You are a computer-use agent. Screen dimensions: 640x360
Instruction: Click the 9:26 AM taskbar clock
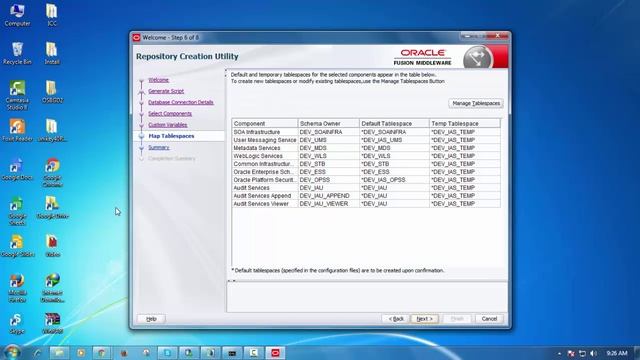coord(617,353)
